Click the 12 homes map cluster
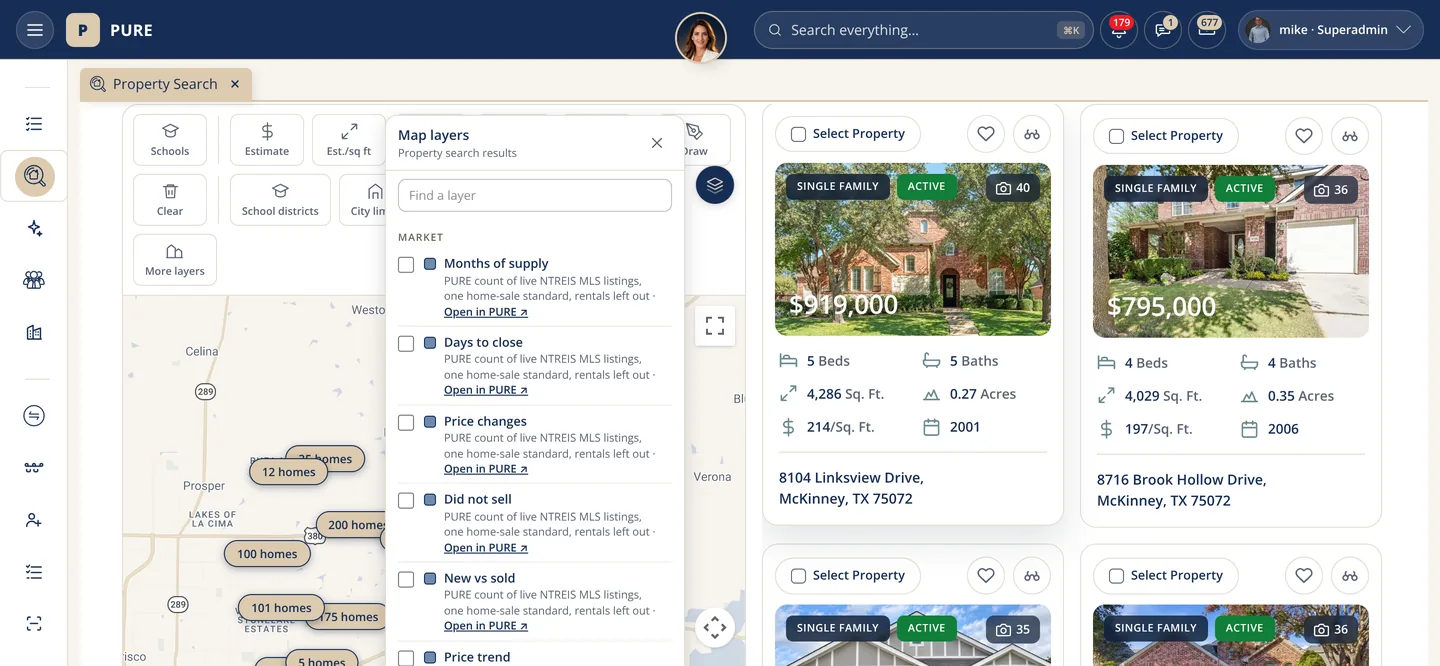The width and height of the screenshot is (1440, 666). (289, 472)
